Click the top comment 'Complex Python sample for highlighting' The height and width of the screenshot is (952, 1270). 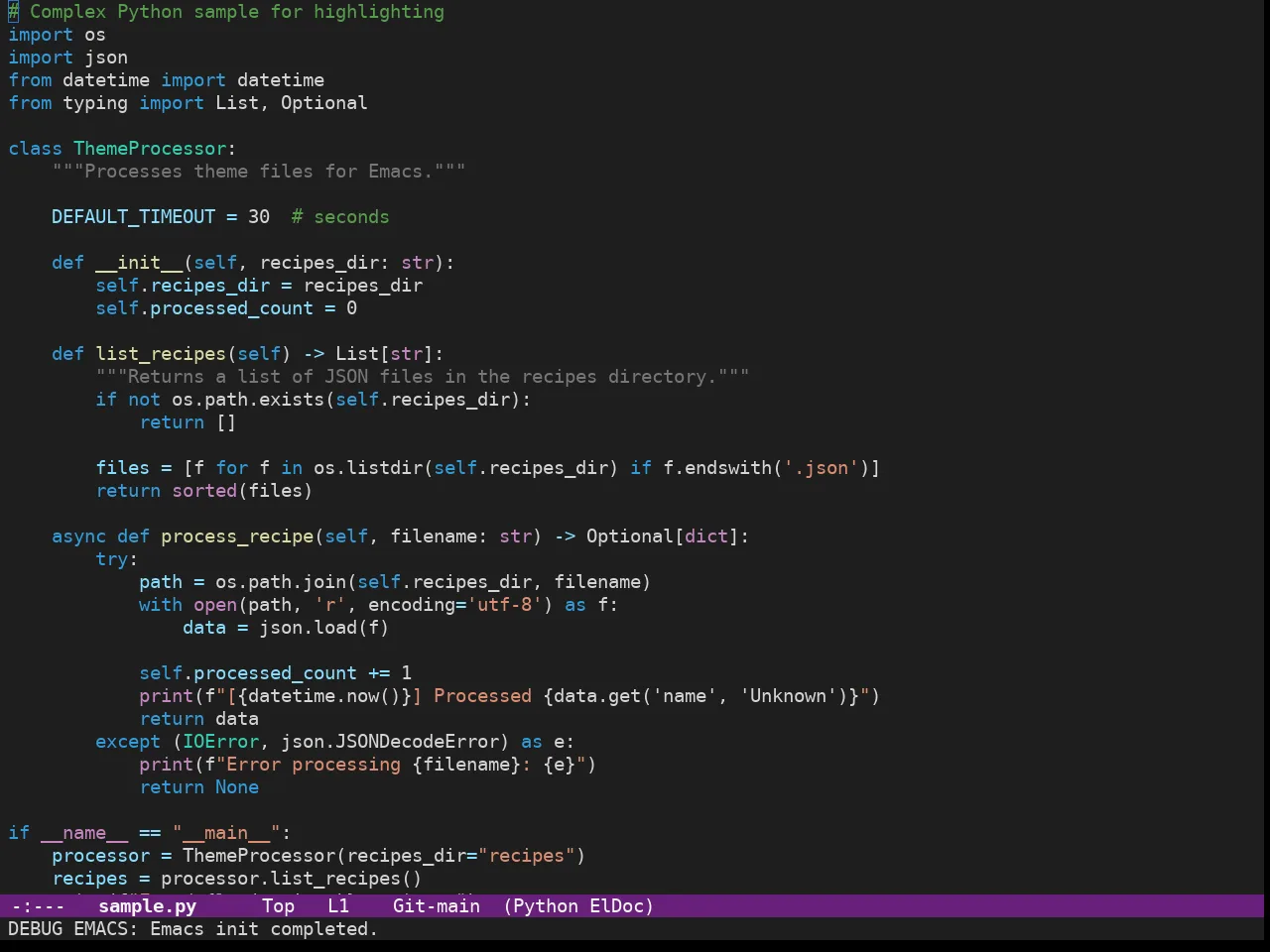226,12
